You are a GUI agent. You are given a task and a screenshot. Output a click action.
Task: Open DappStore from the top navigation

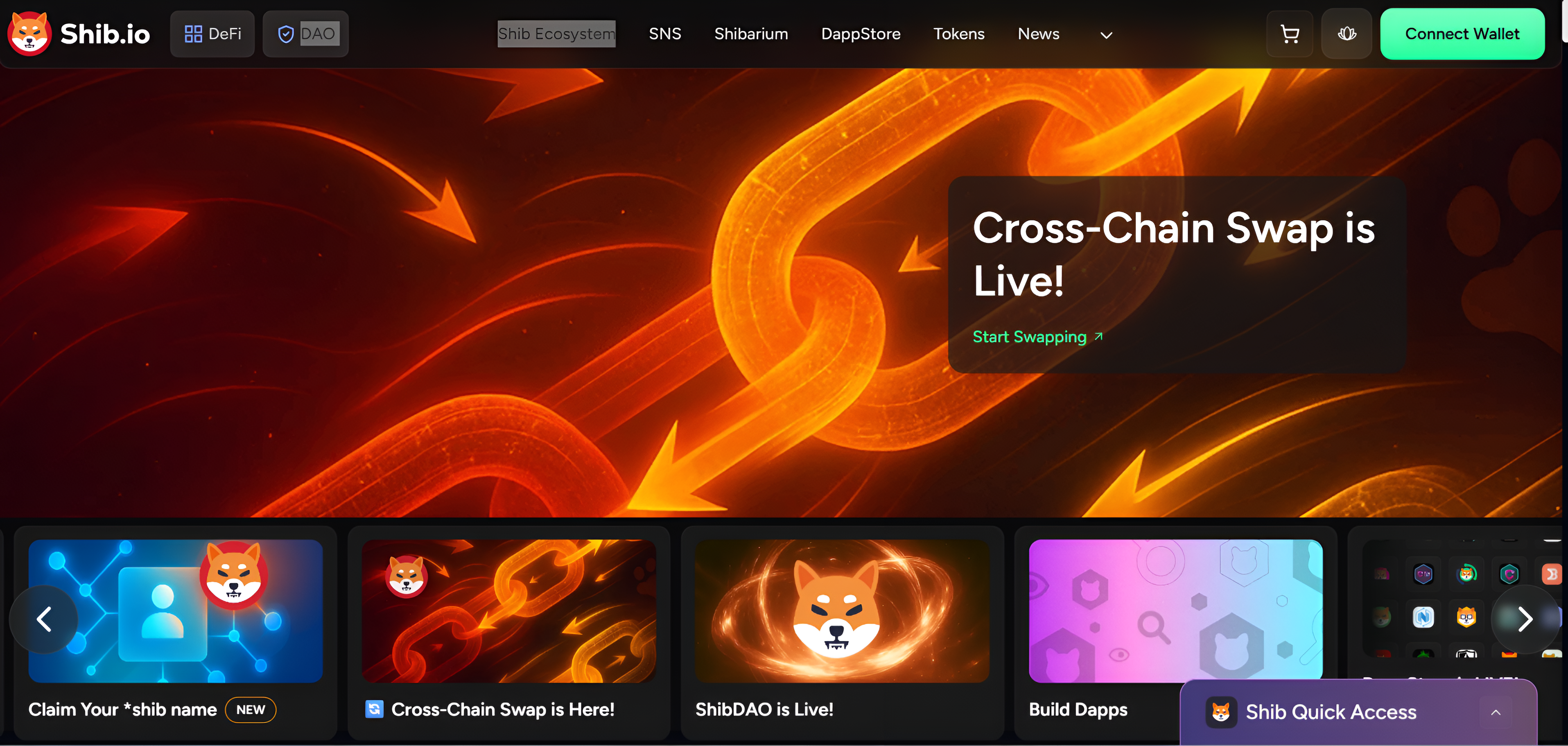tap(860, 34)
